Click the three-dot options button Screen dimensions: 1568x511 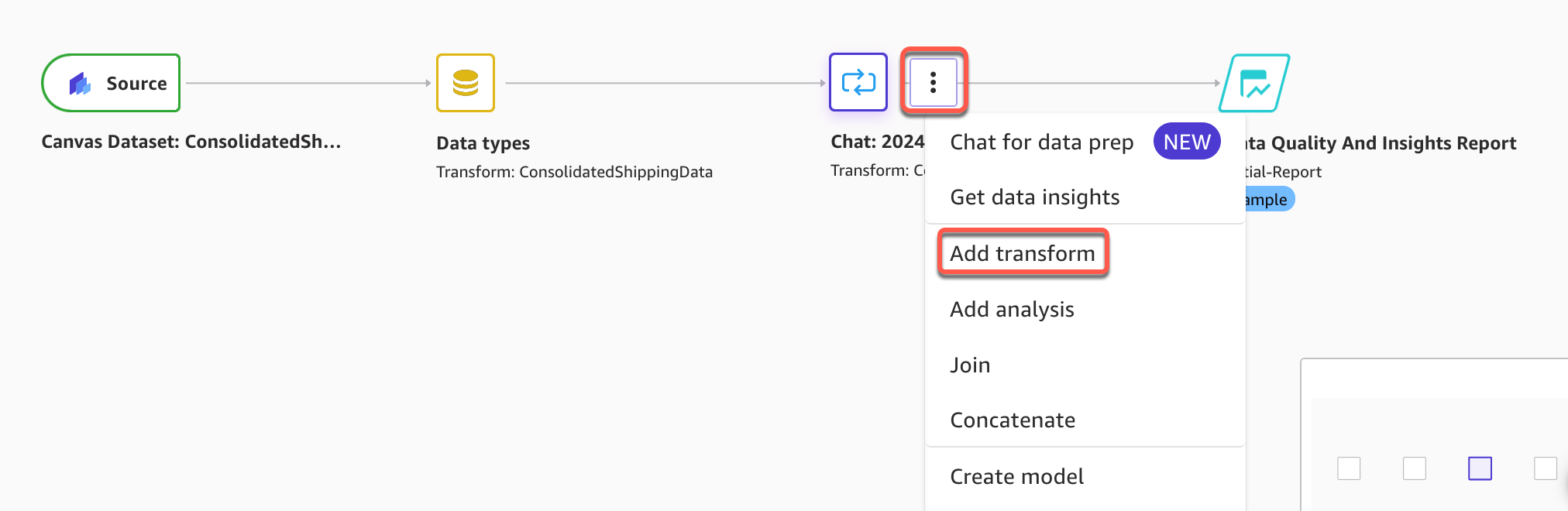tap(933, 82)
